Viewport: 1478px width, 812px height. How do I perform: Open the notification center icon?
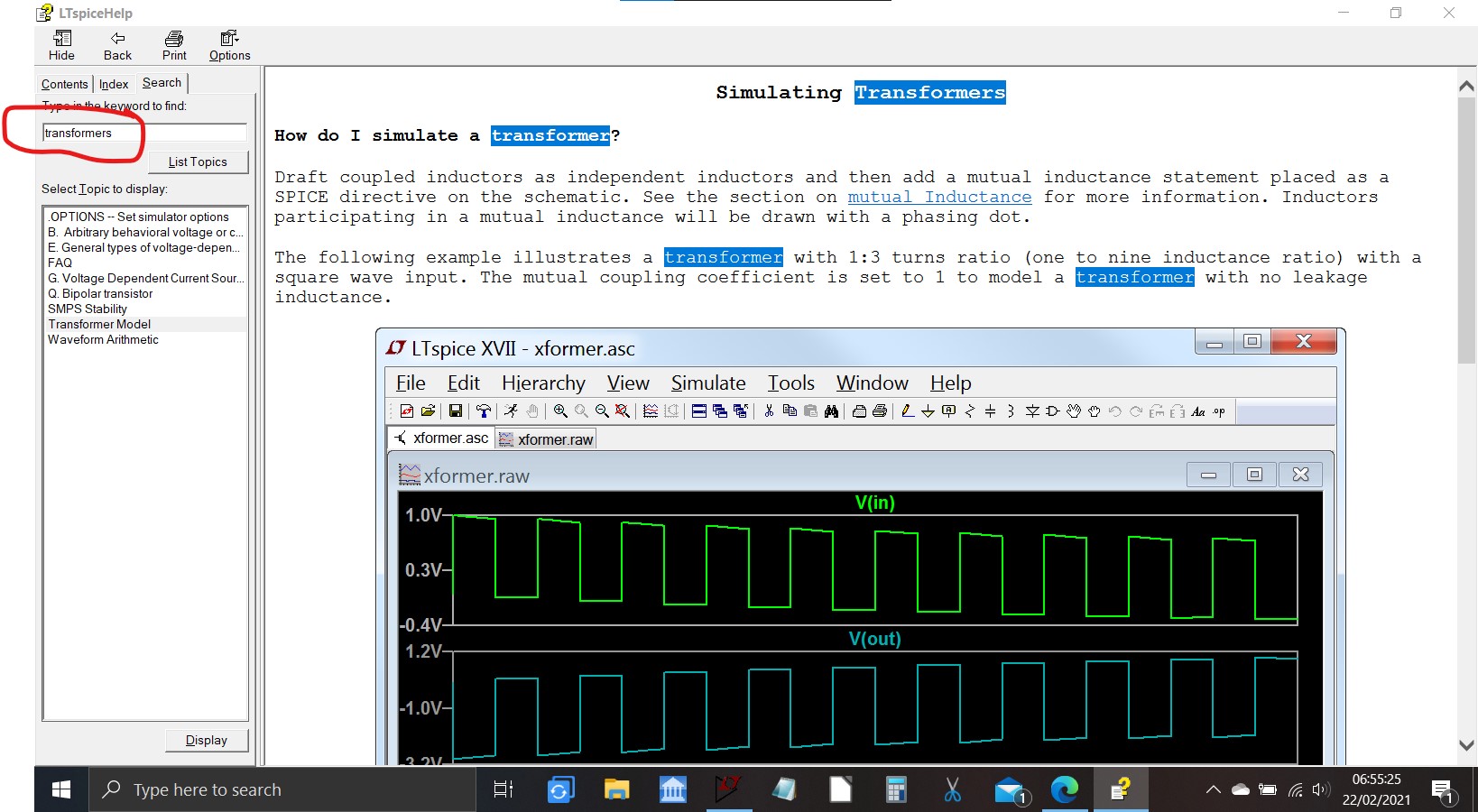point(1443,791)
